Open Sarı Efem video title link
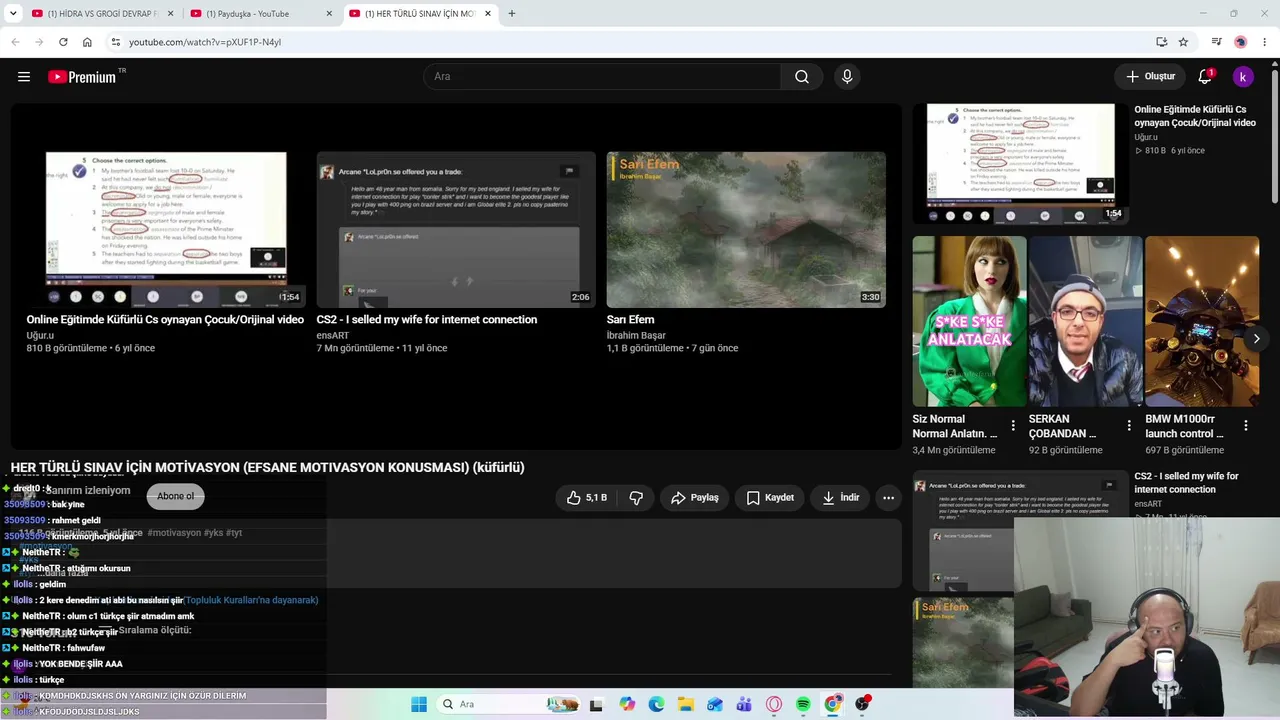Screen dimensions: 1280x720 pyautogui.click(x=630, y=320)
